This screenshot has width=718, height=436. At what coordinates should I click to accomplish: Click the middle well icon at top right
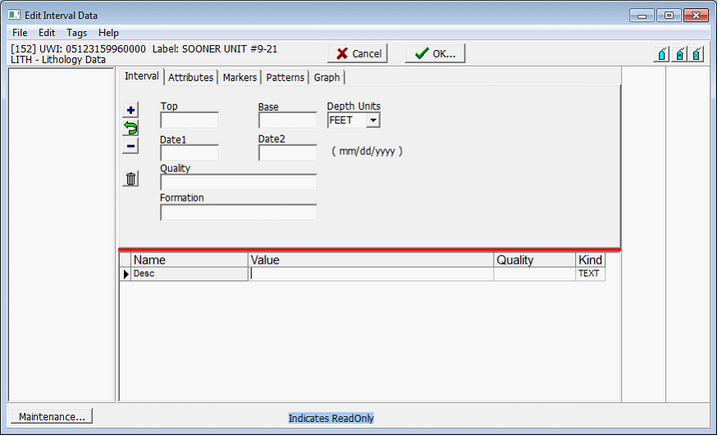680,54
